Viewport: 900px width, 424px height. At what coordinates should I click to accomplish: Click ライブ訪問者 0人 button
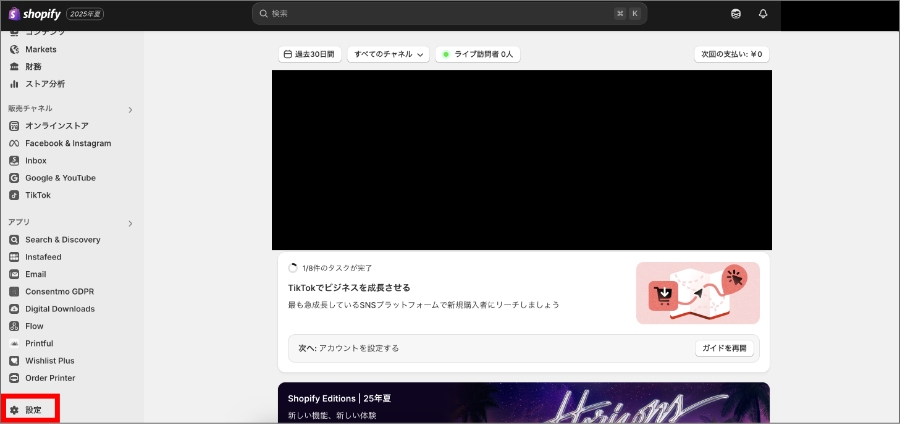click(x=478, y=55)
